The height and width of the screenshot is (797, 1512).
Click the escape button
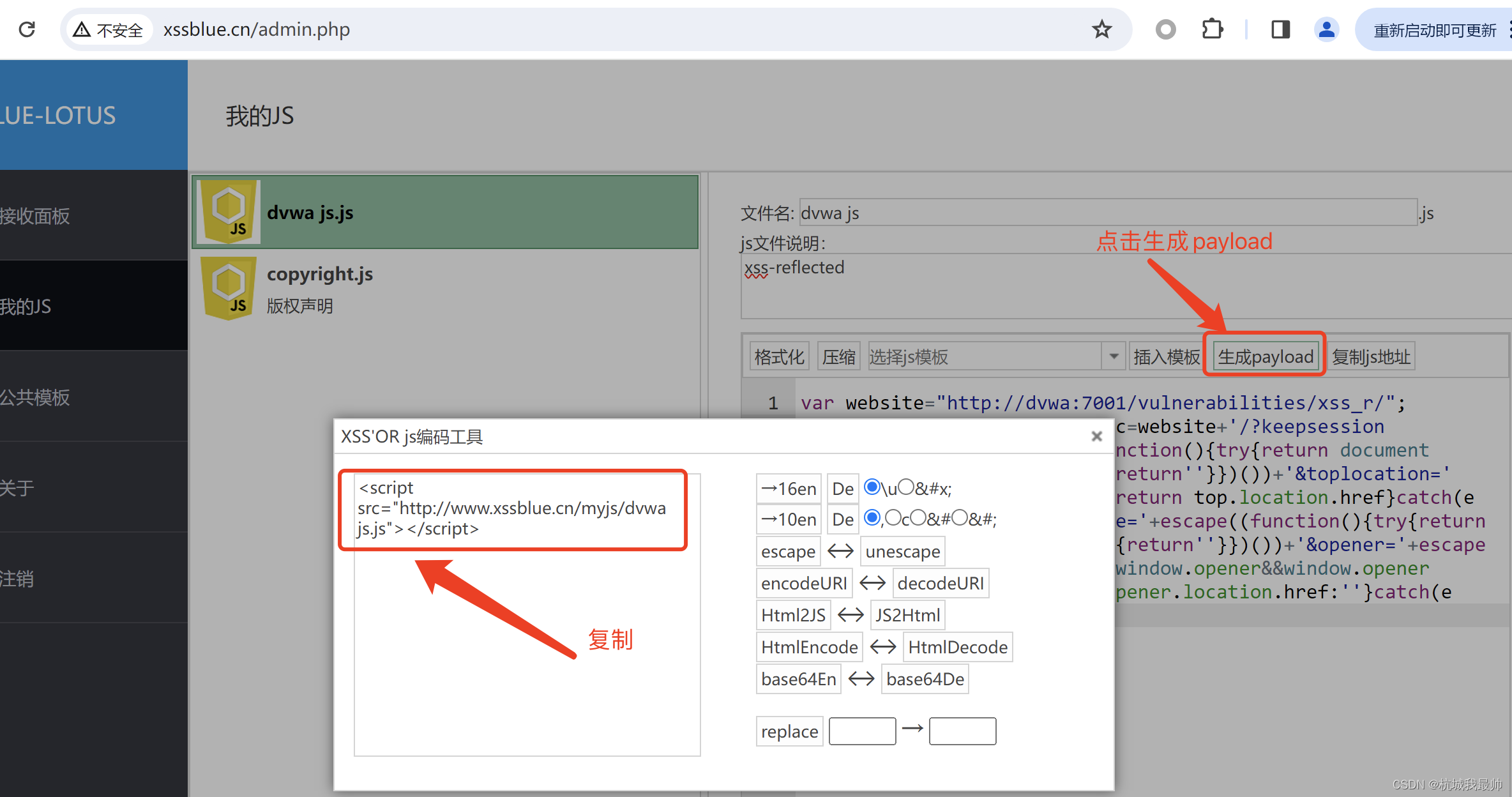pos(789,551)
